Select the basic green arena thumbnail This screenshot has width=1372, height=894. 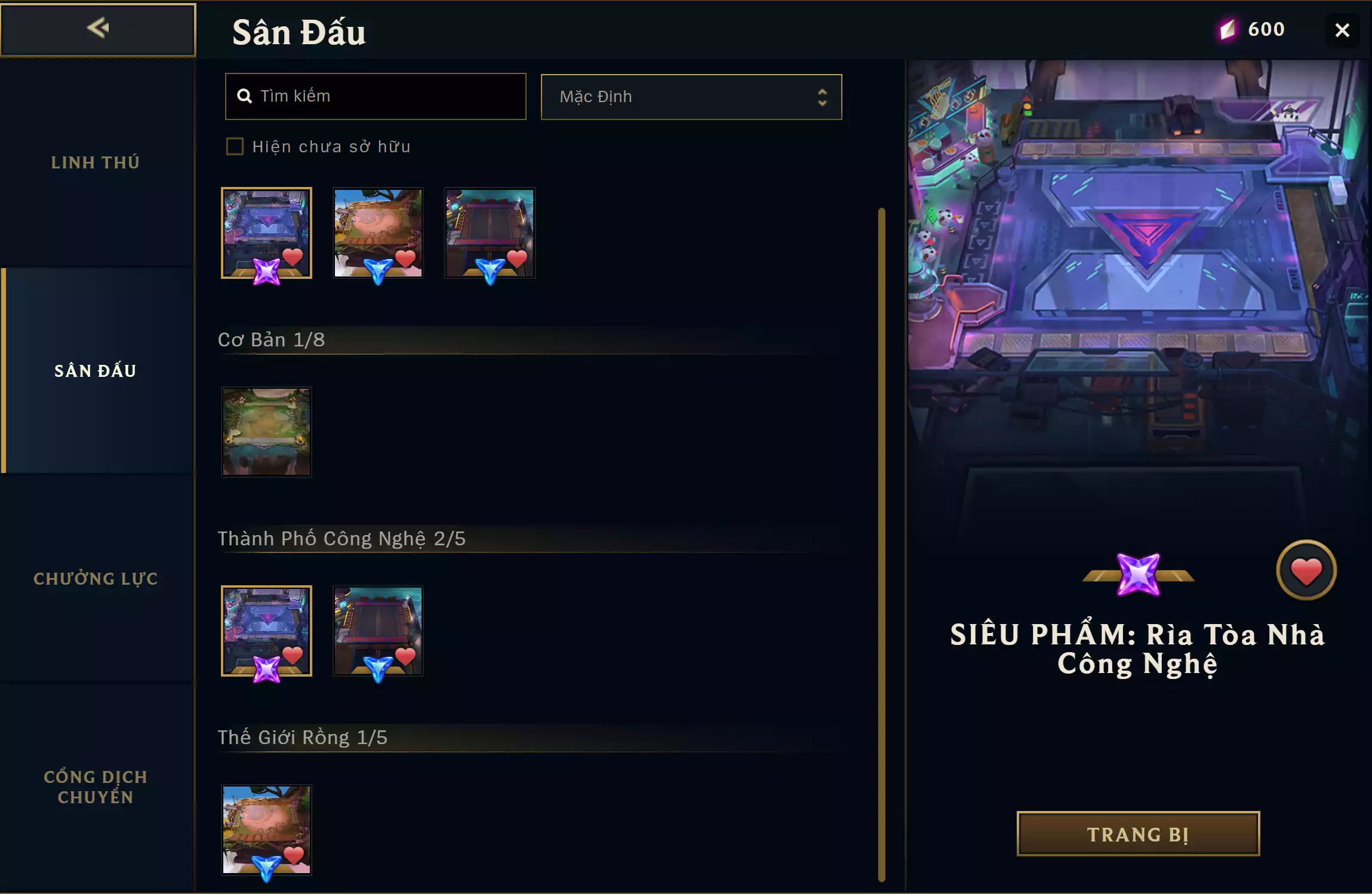click(x=266, y=432)
